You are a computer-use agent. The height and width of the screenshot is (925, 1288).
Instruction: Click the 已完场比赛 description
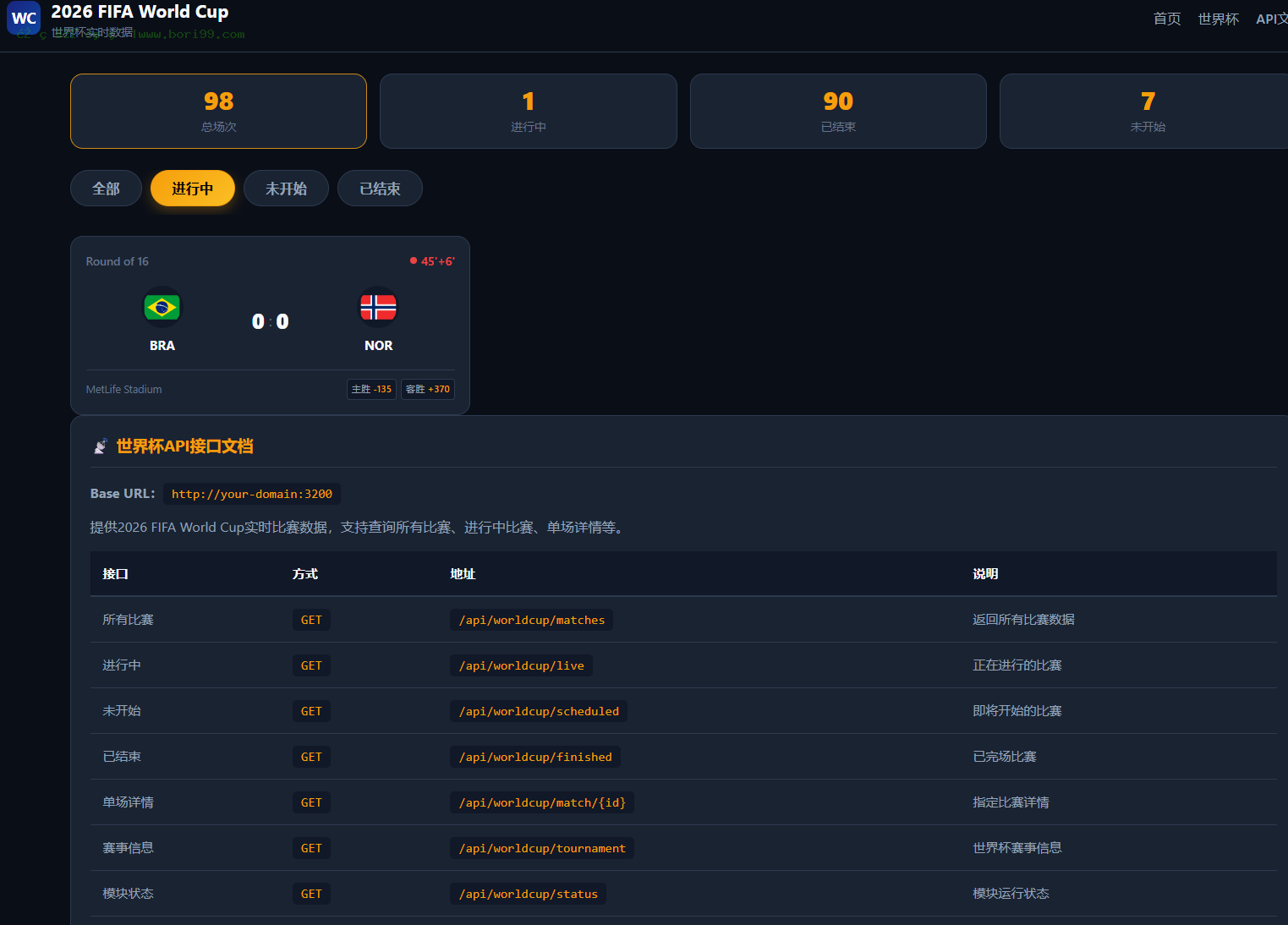tap(1005, 757)
